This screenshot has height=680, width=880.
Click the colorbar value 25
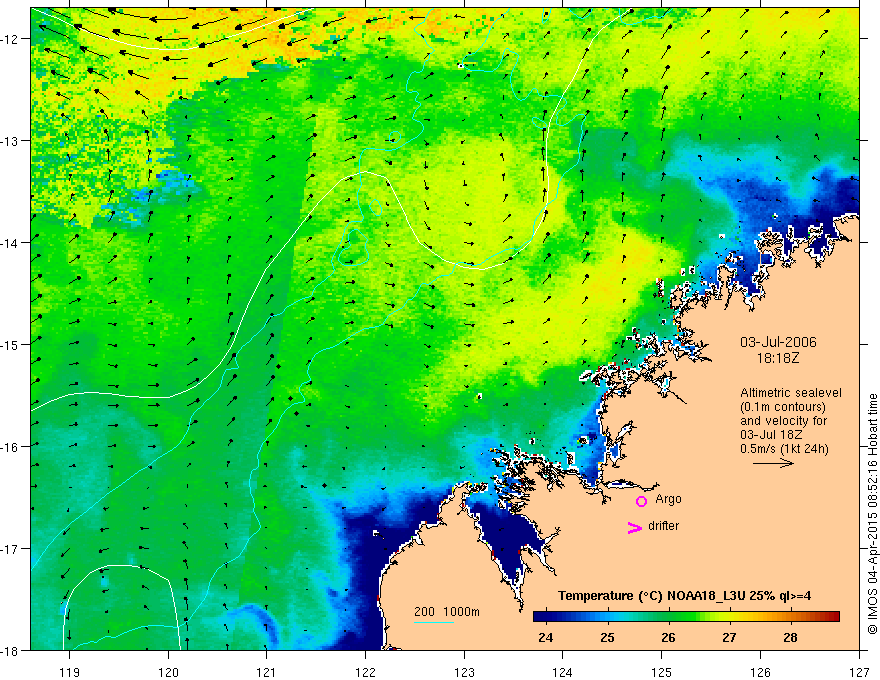(x=607, y=638)
